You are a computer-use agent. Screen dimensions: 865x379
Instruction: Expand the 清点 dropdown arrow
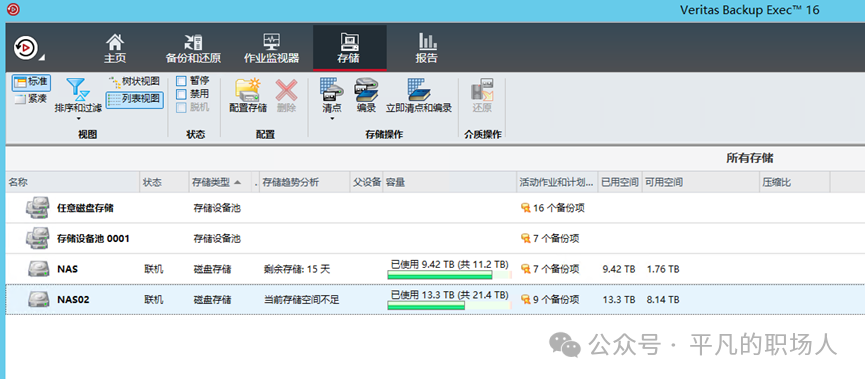[332, 118]
